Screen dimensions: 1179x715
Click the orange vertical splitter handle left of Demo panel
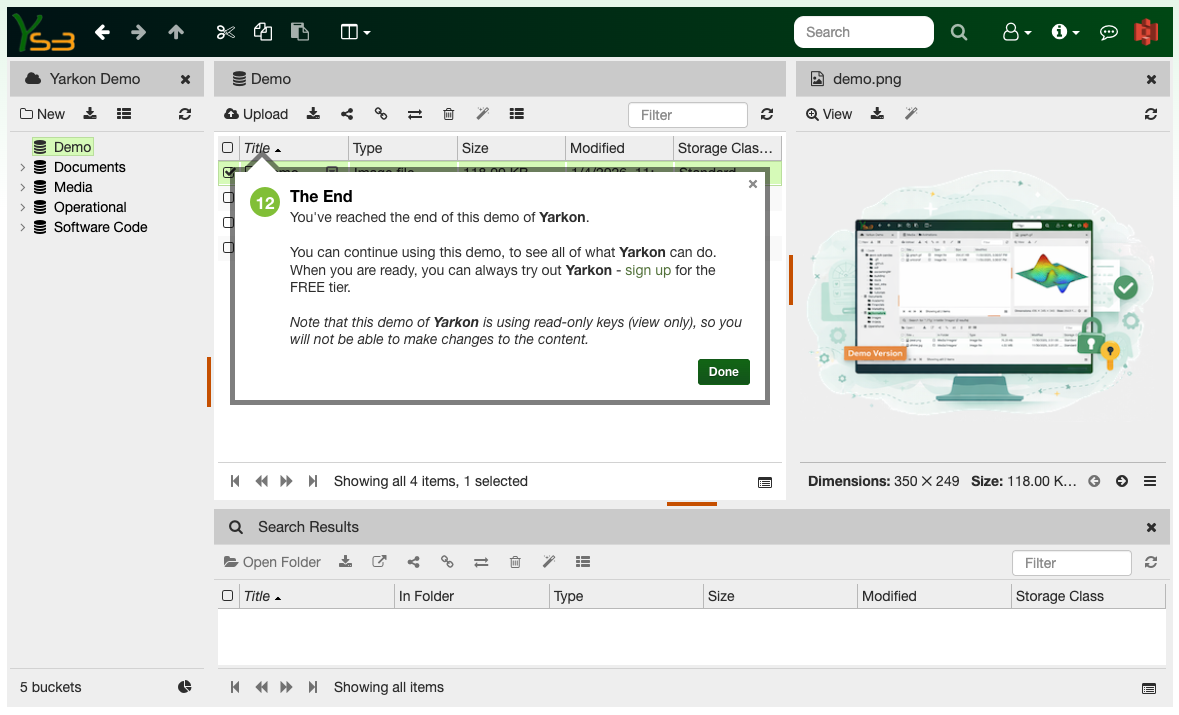[x=209, y=381]
